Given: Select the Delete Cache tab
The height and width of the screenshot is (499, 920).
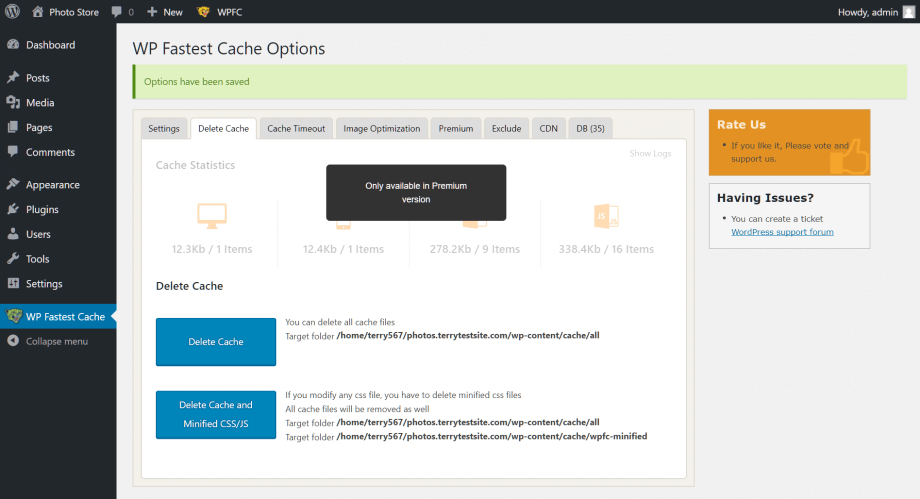Looking at the screenshot, I should click(224, 129).
